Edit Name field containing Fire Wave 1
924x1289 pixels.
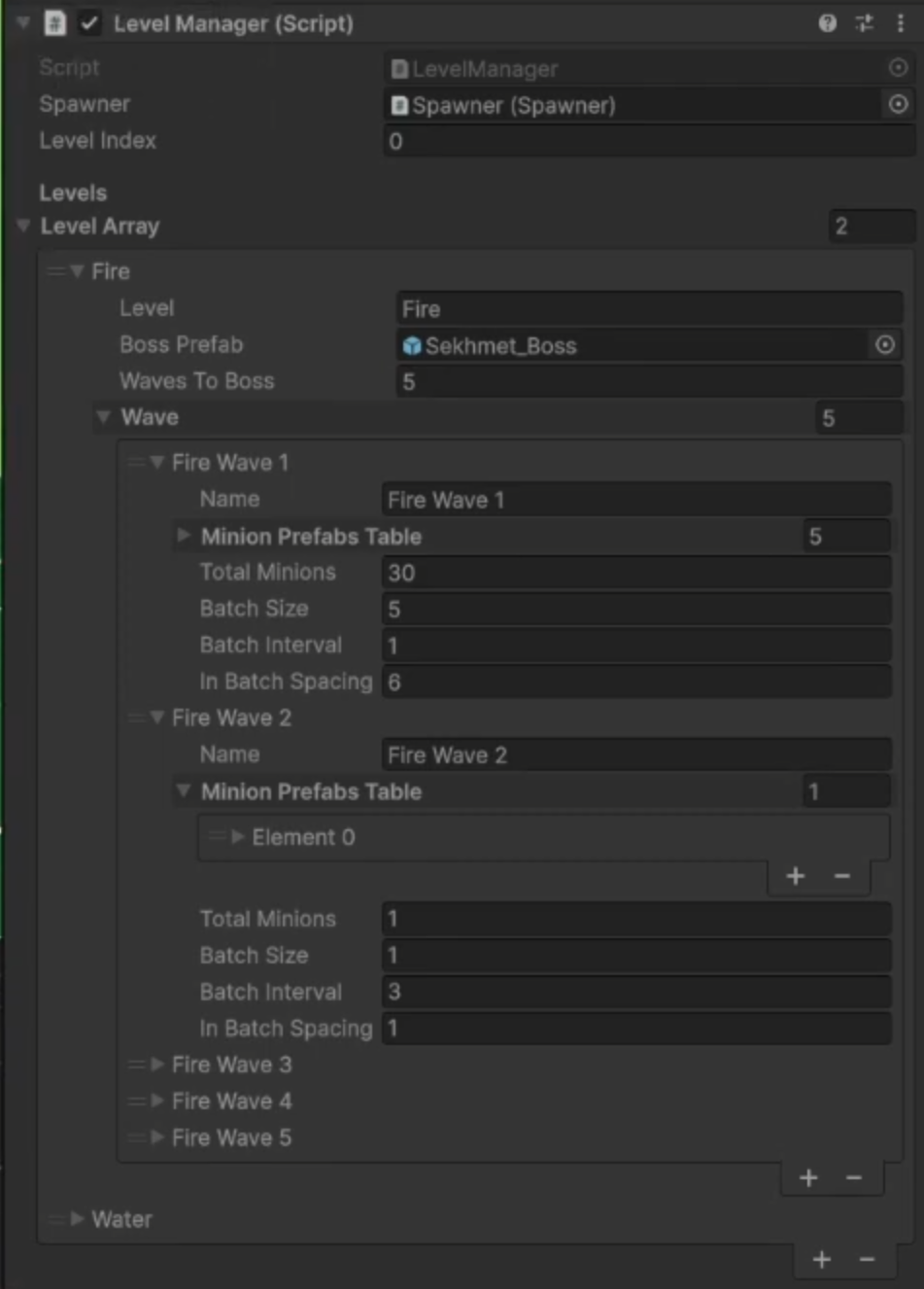point(636,500)
